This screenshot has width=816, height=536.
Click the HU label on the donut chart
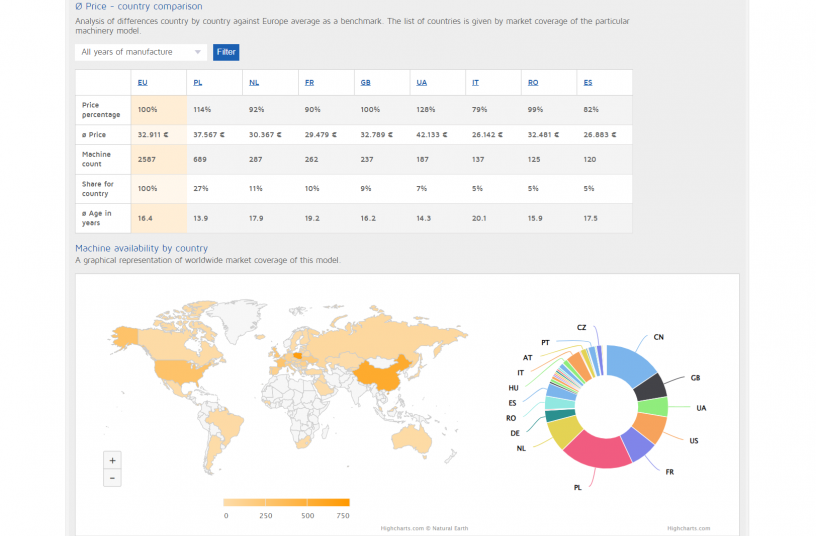coord(513,388)
